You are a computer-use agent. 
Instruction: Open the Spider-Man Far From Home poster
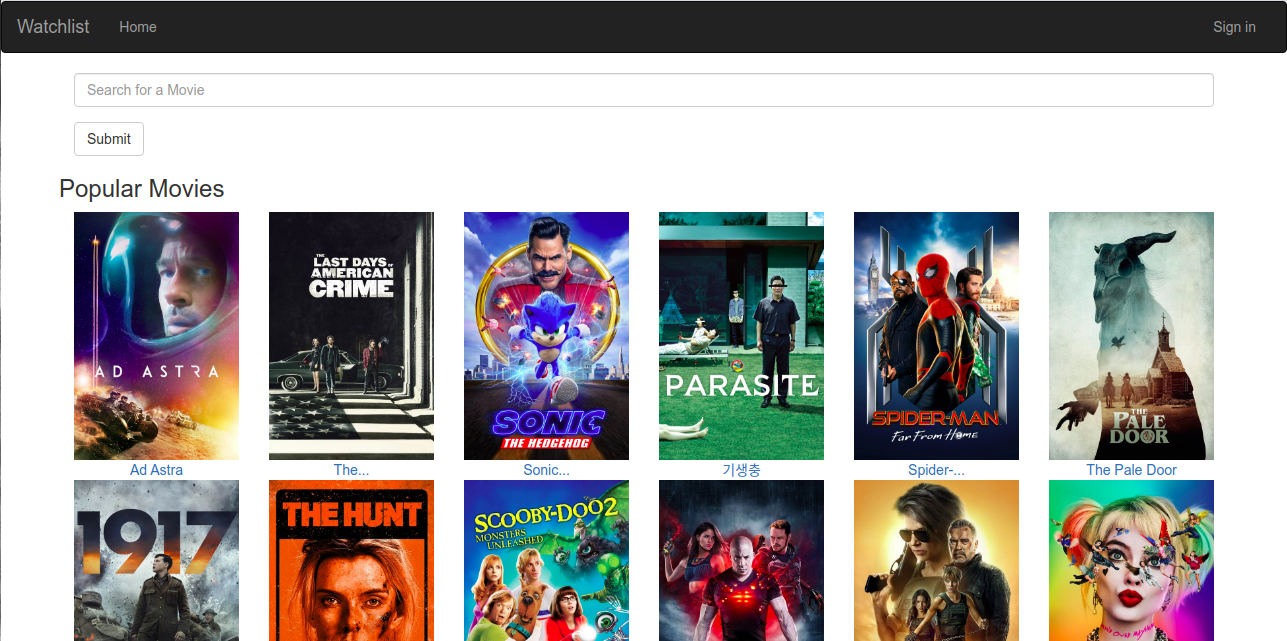tap(936, 335)
